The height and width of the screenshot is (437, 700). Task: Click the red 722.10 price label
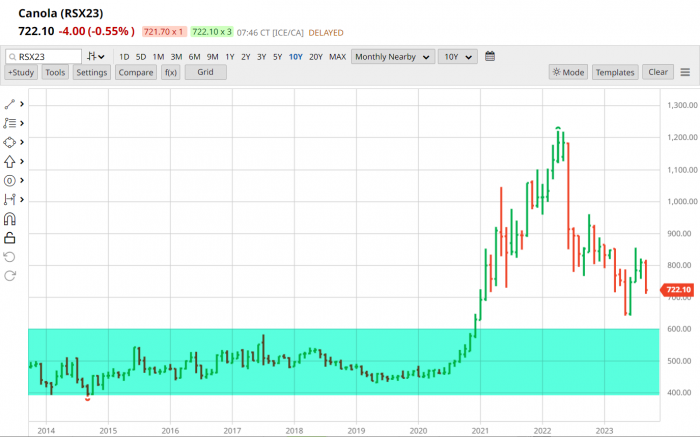676,290
